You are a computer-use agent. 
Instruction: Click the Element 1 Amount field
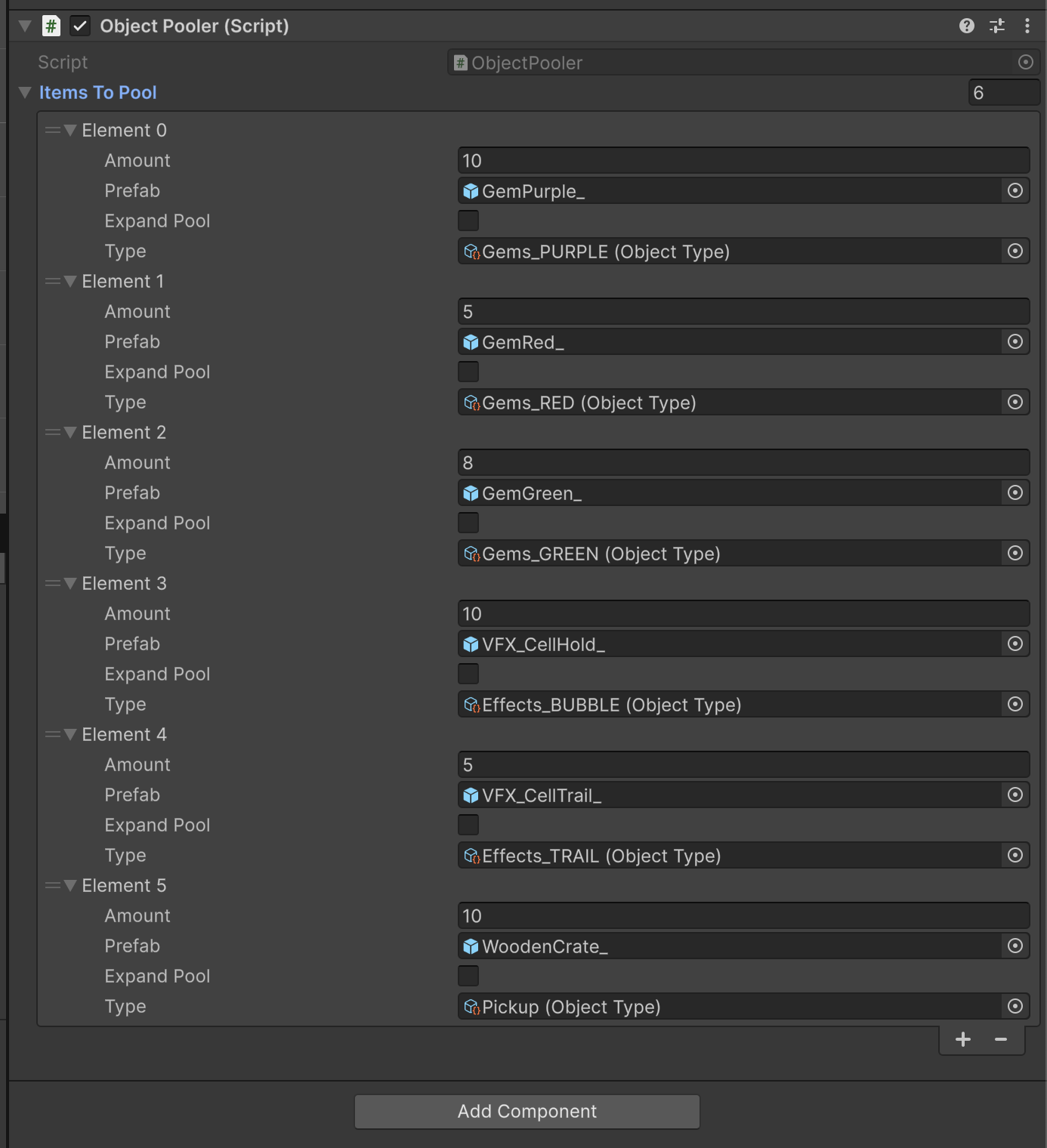(743, 311)
